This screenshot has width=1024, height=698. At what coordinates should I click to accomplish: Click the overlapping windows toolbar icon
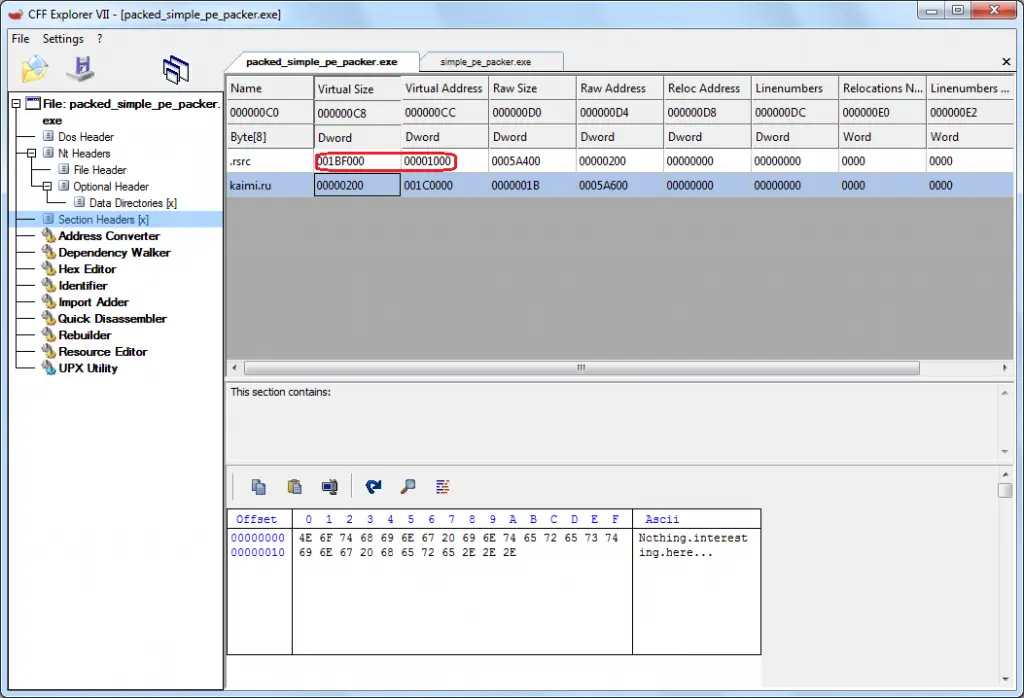pos(176,67)
